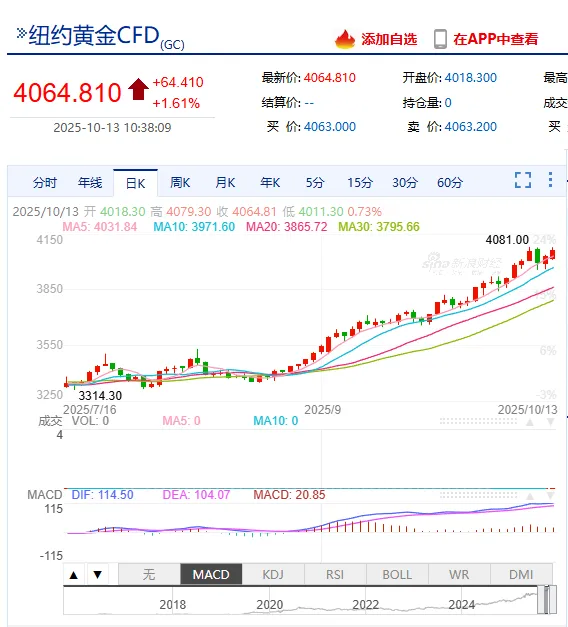The height and width of the screenshot is (627, 568).
Task: Click the flame icon beside 添加自选
Action: pos(345,39)
